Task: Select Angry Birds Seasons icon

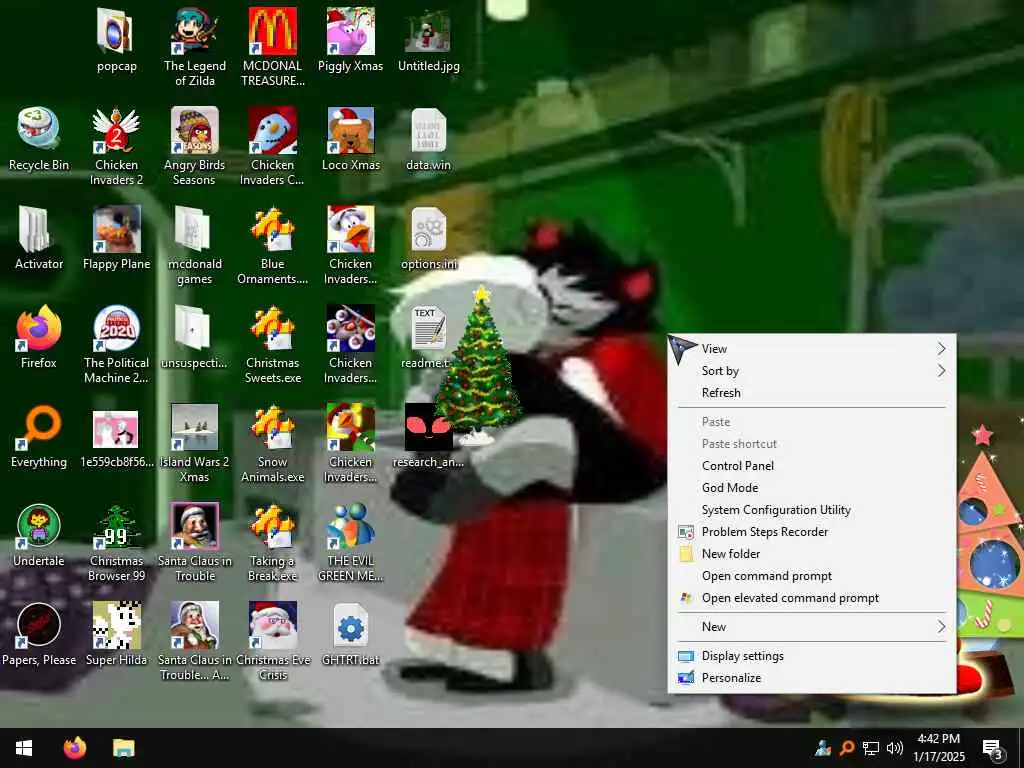Action: (195, 129)
